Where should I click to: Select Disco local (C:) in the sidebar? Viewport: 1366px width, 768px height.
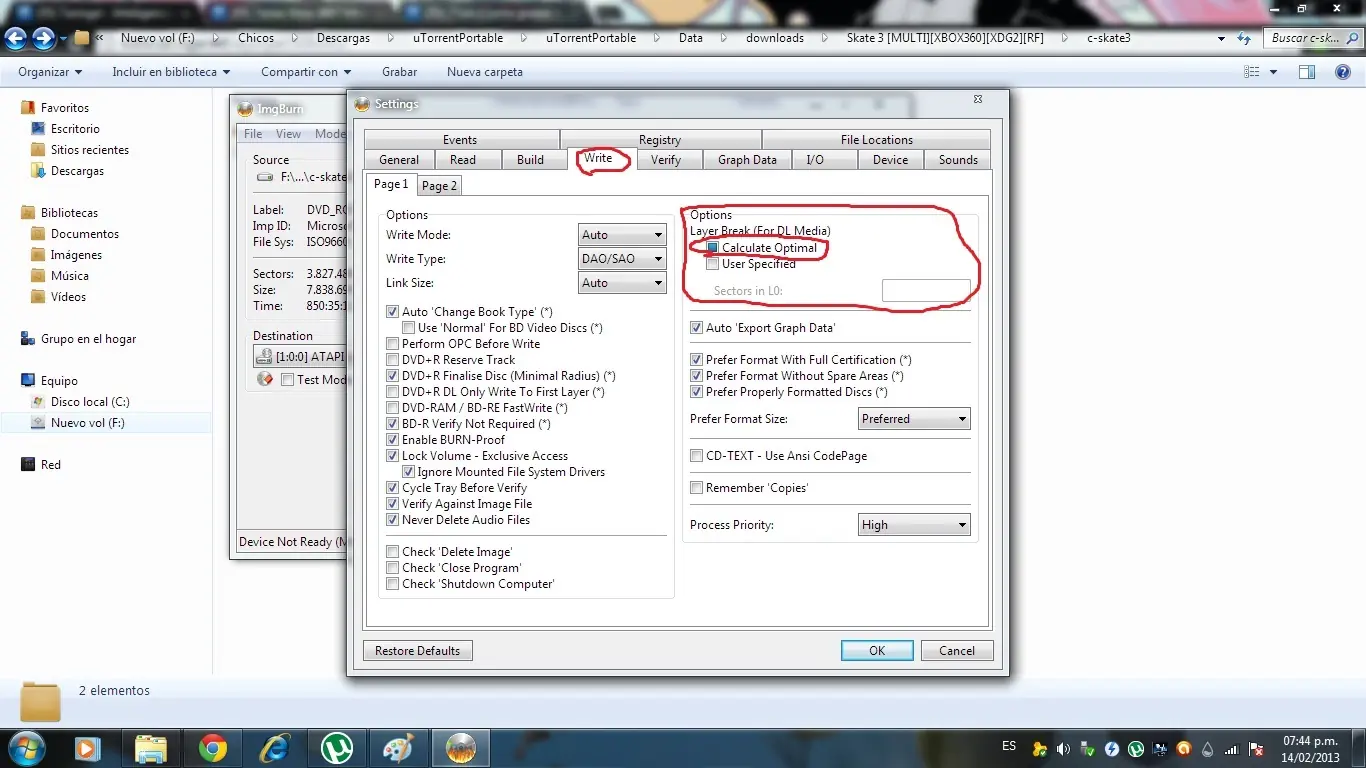click(x=90, y=402)
